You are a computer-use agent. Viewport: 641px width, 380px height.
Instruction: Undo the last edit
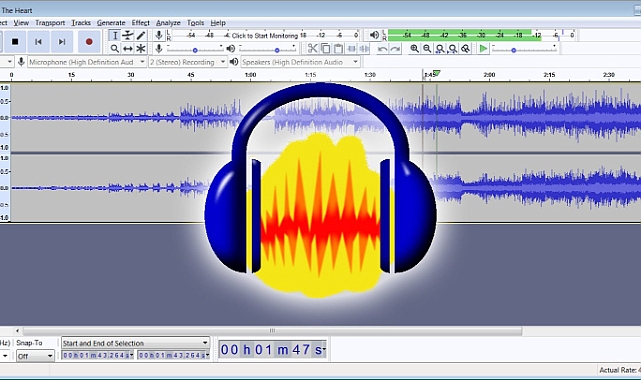(x=382, y=49)
